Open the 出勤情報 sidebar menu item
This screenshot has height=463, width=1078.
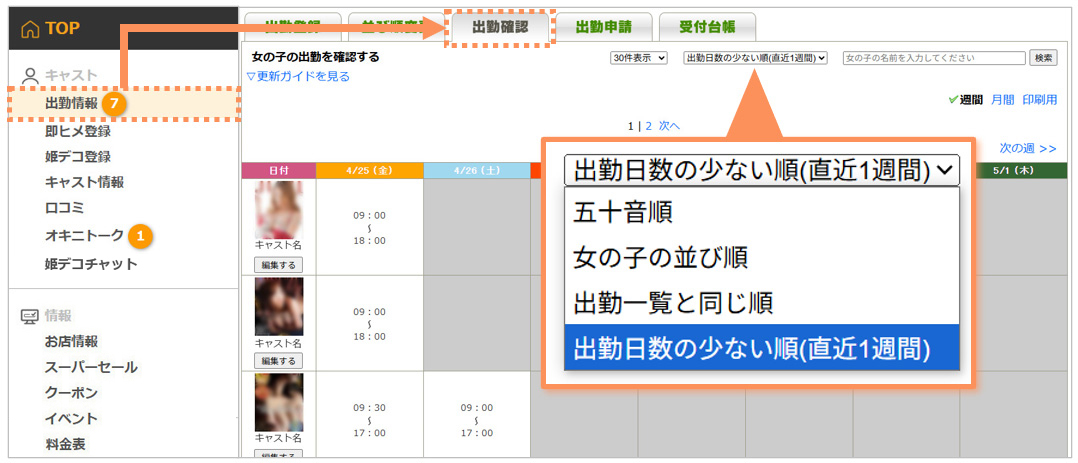(x=71, y=103)
